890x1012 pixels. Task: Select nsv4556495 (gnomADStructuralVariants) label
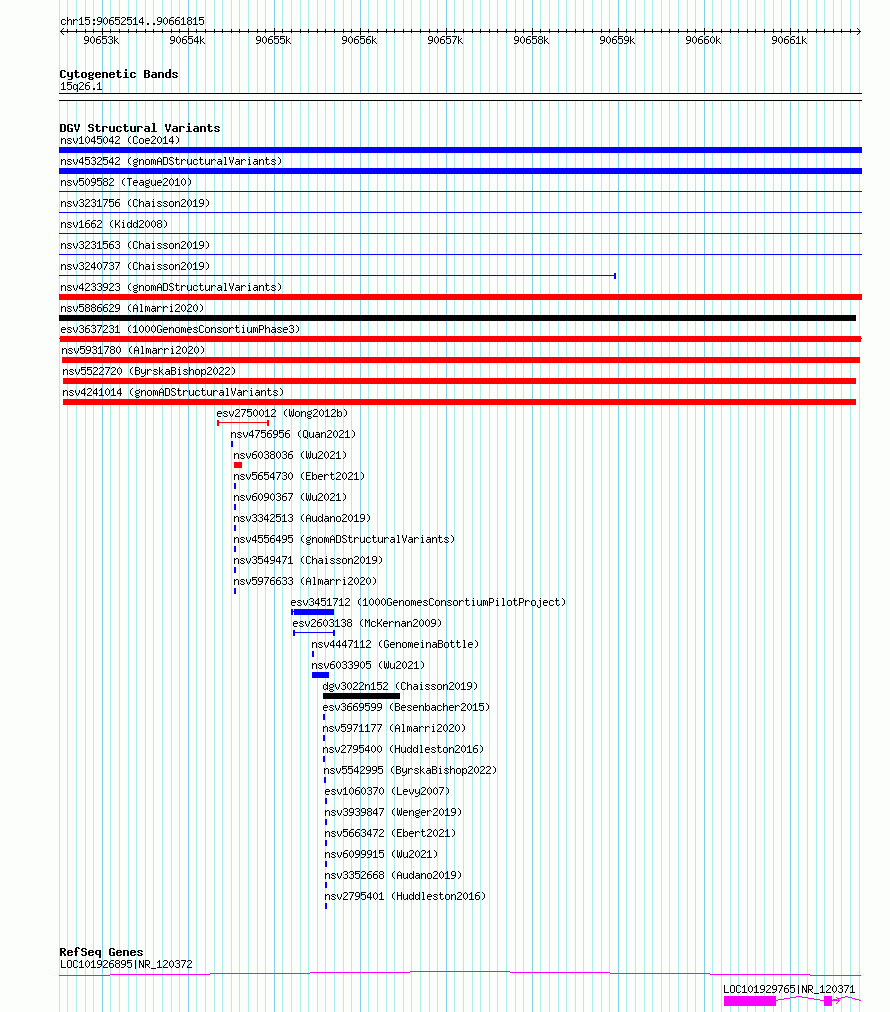point(344,539)
